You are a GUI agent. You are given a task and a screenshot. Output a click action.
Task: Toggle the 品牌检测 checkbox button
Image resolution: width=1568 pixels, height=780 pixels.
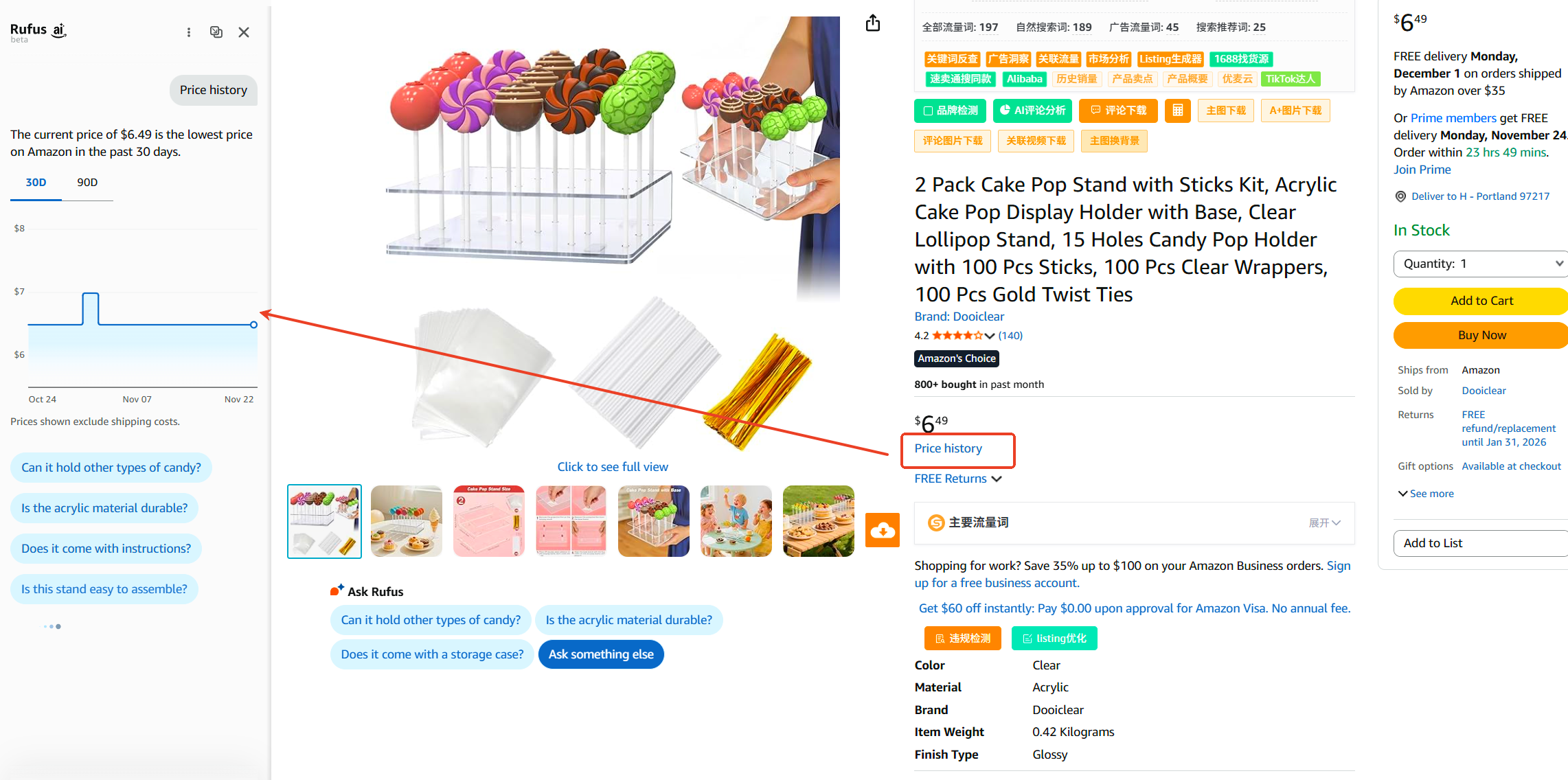click(951, 111)
